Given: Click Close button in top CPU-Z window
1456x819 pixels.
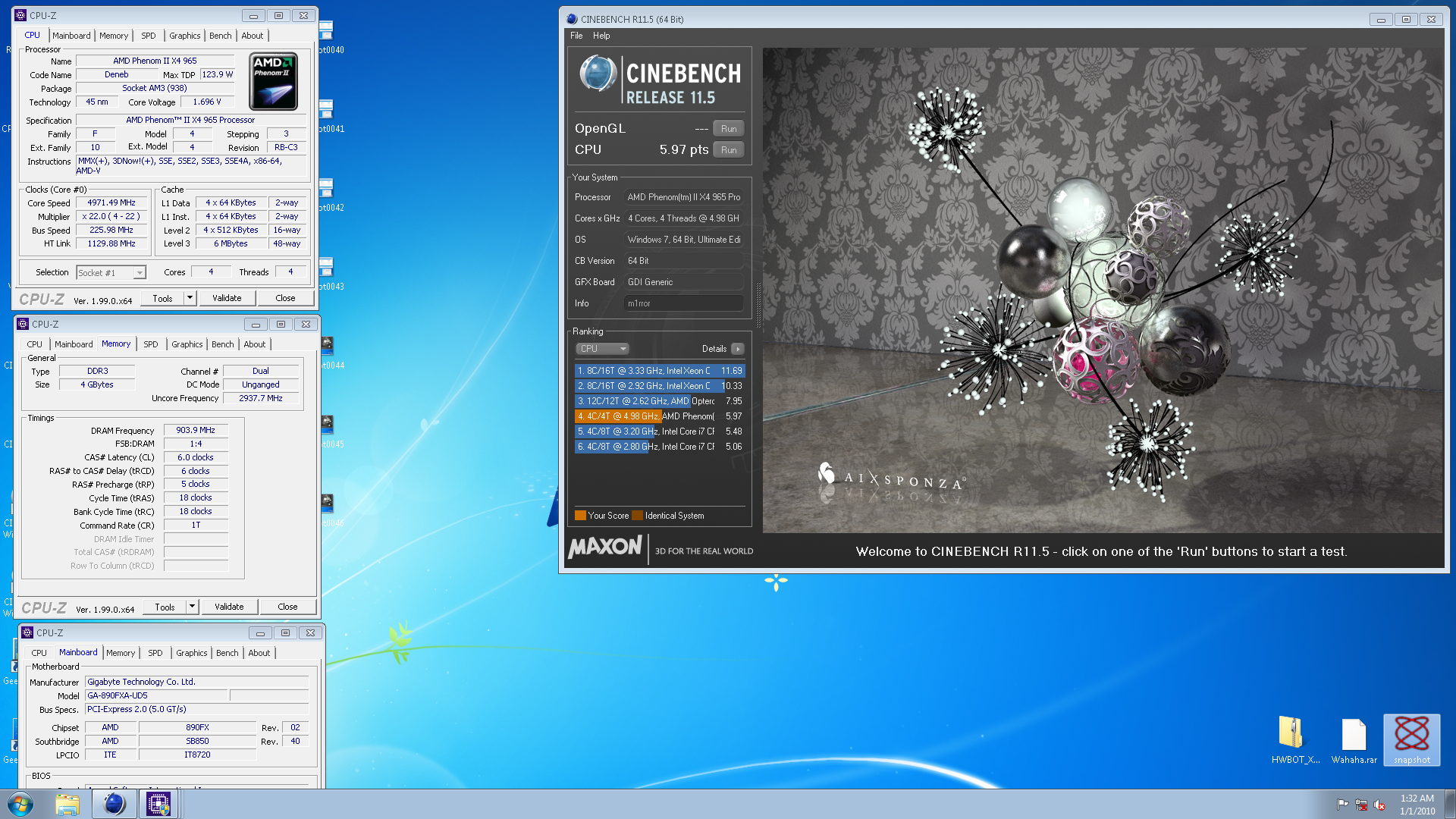Looking at the screenshot, I should (x=285, y=298).
